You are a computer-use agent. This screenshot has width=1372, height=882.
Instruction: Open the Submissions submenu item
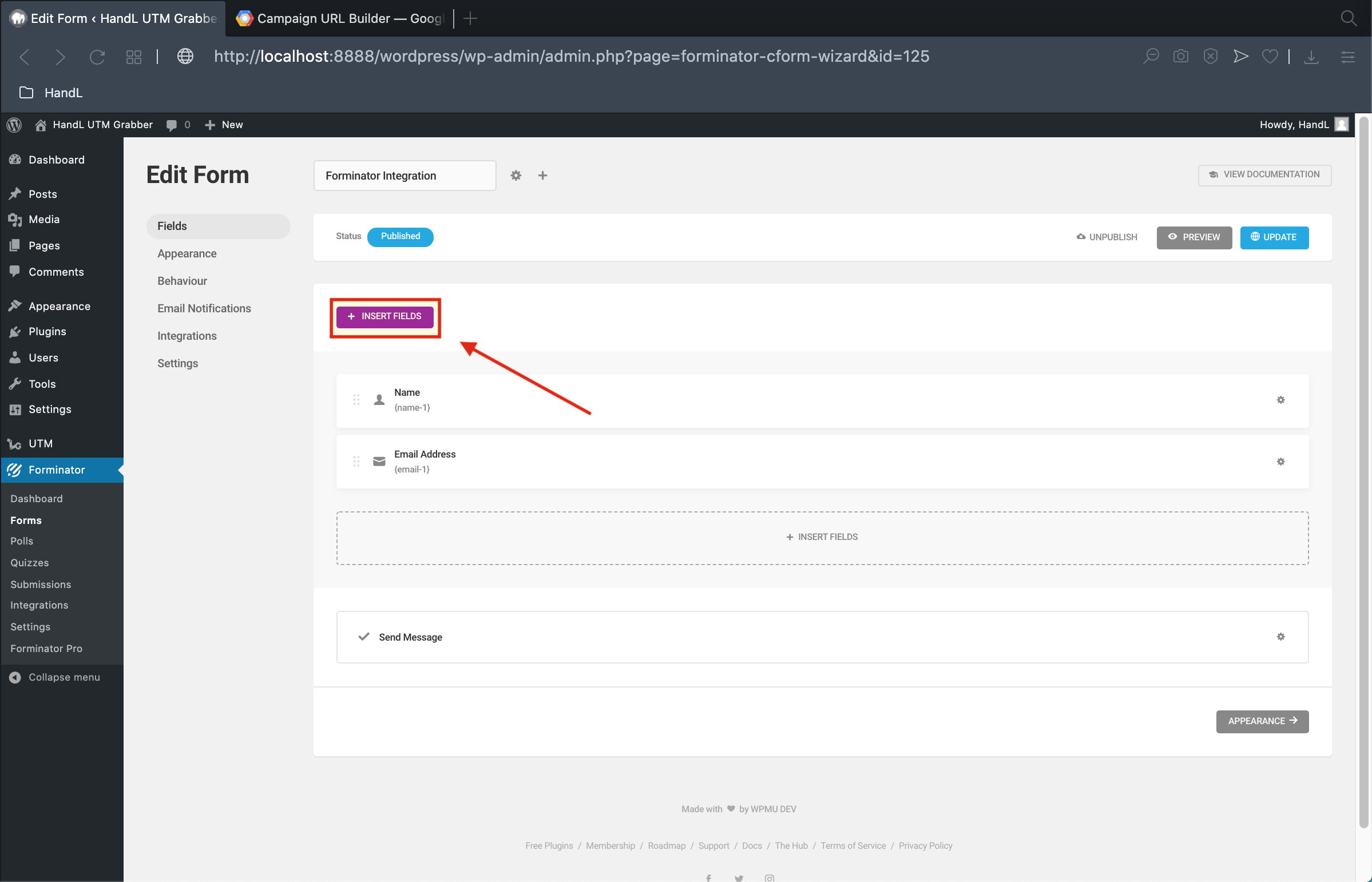pos(41,584)
